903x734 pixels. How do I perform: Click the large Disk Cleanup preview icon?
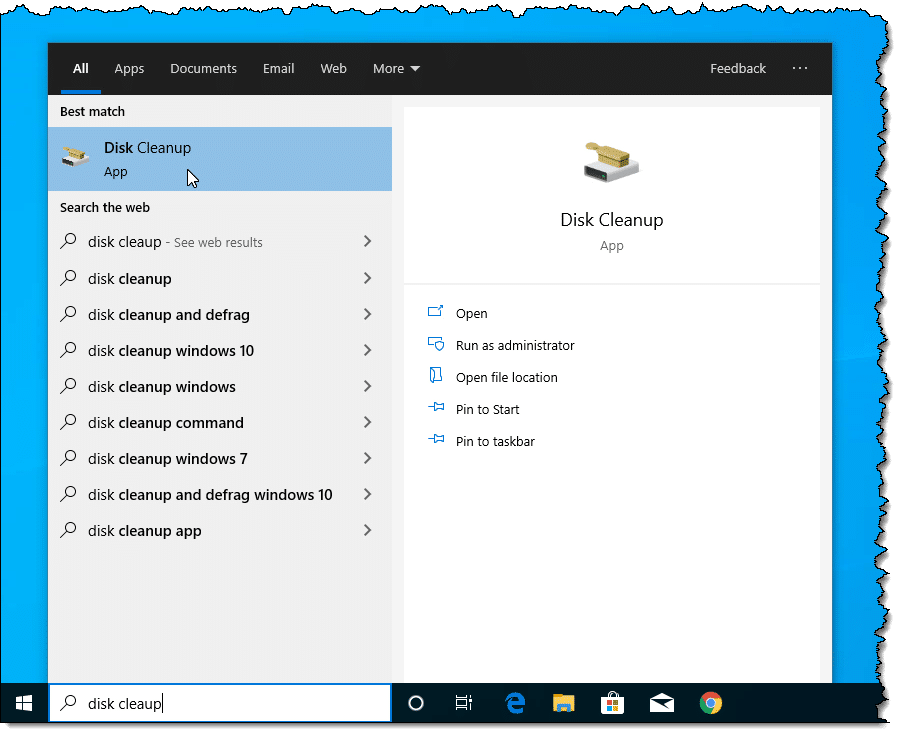coord(611,162)
